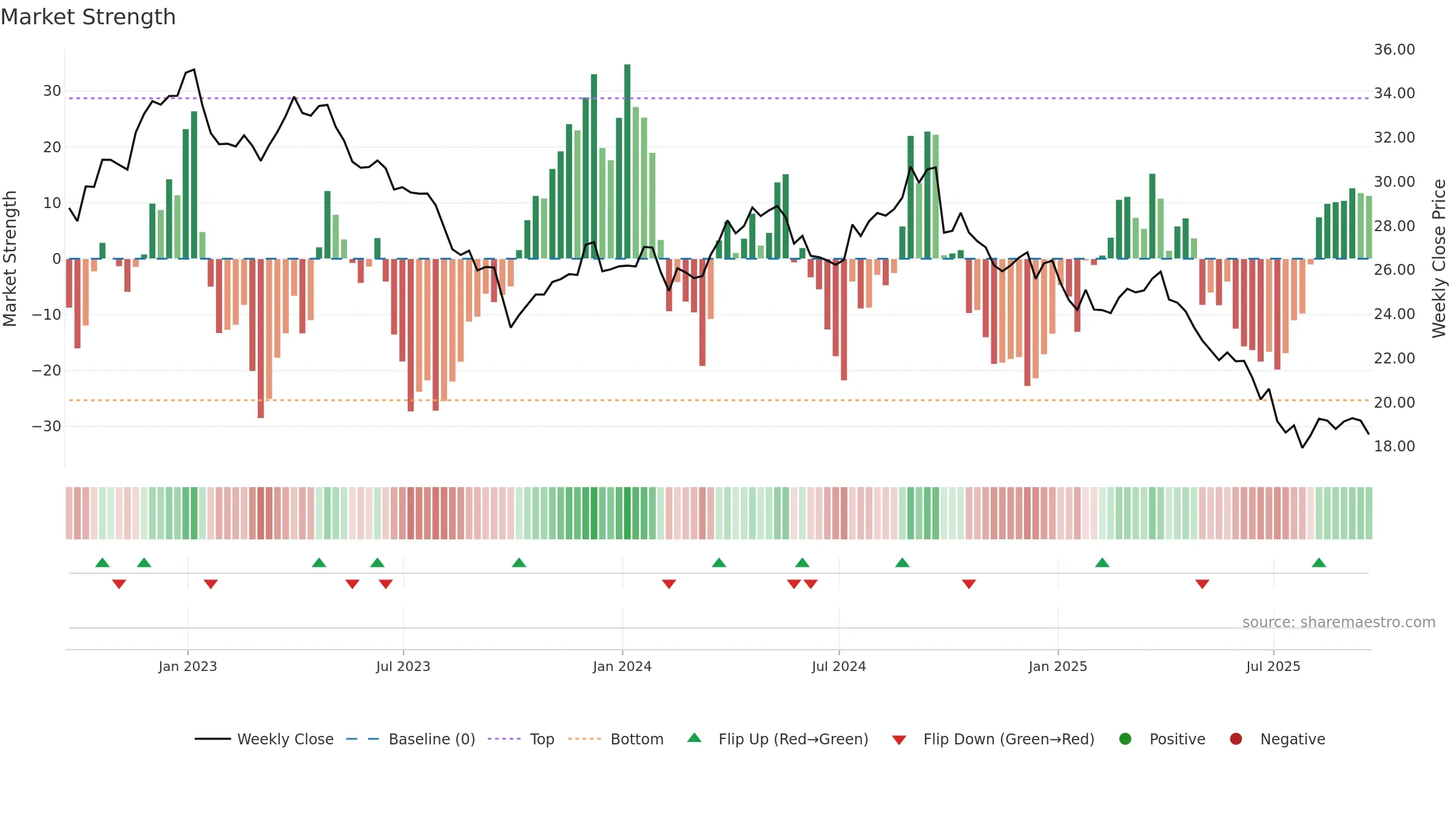Click the first green flip-up marker on the left
Screen dimensions: 1456x819
(103, 562)
